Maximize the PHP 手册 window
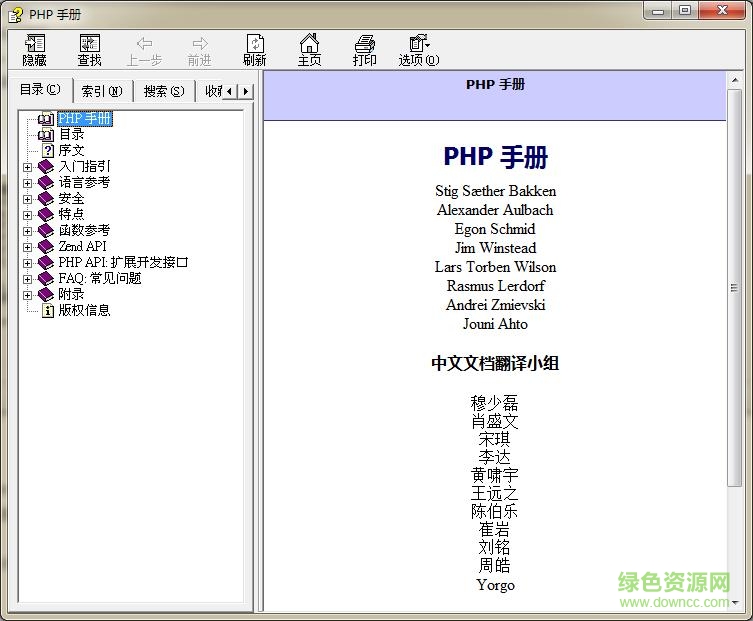This screenshot has width=753, height=621. (685, 11)
